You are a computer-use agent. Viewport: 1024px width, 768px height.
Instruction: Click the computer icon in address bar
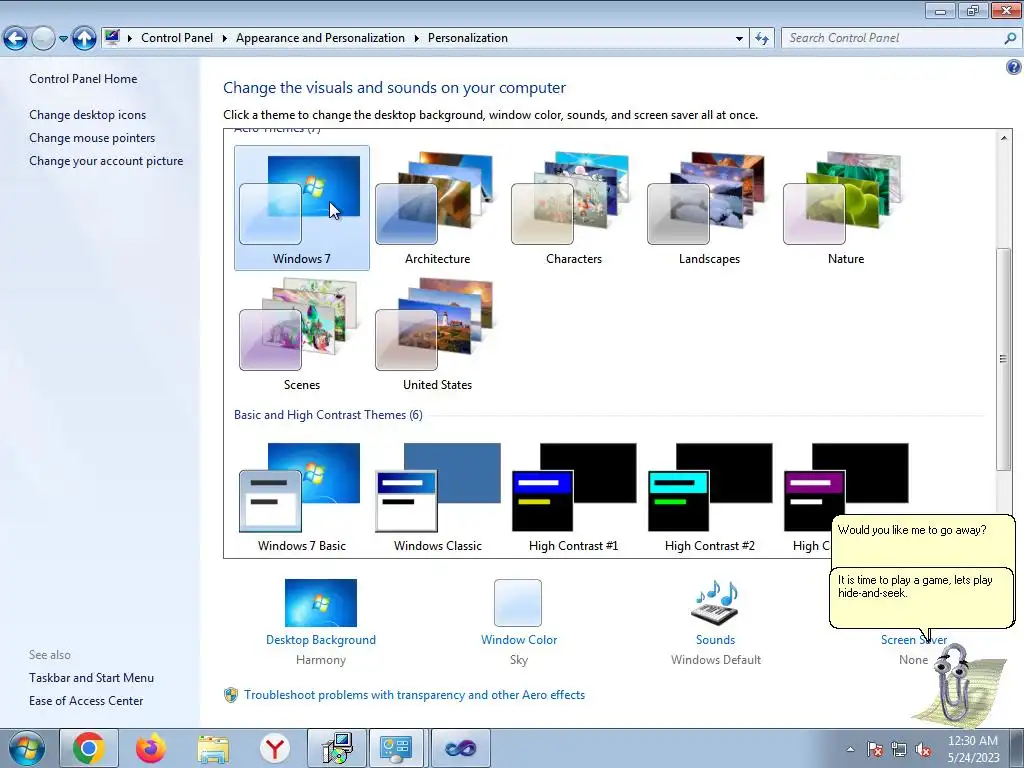click(112, 38)
